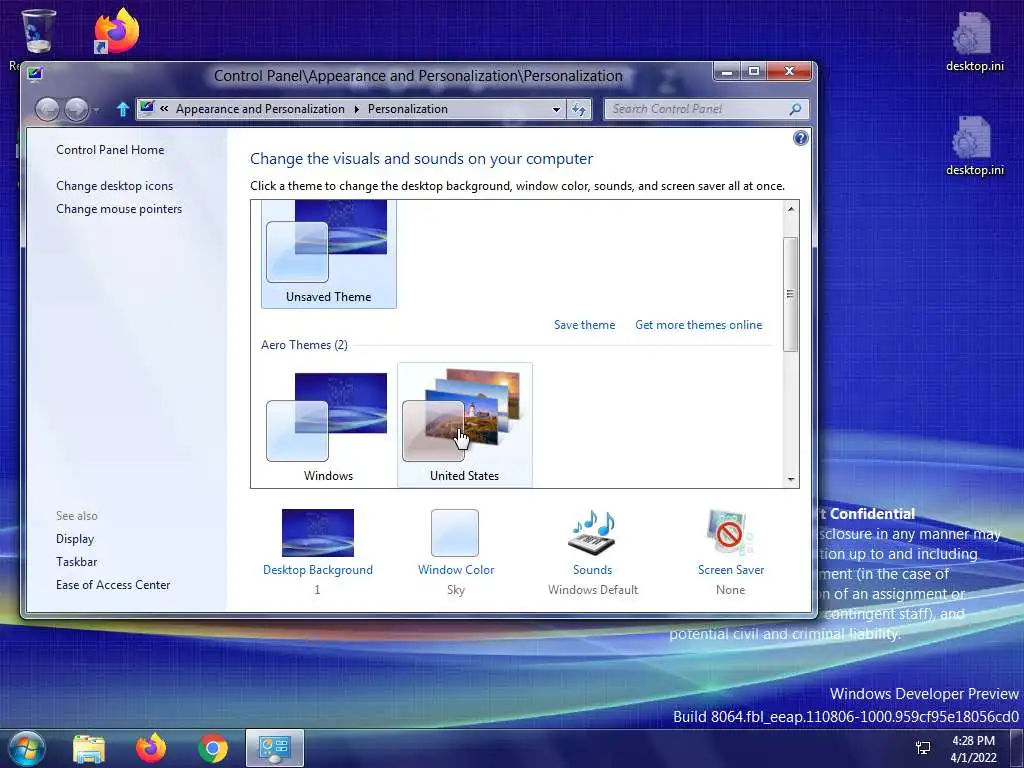Minimize the Personalization window
Viewport: 1024px width, 768px height.
pyautogui.click(x=727, y=71)
